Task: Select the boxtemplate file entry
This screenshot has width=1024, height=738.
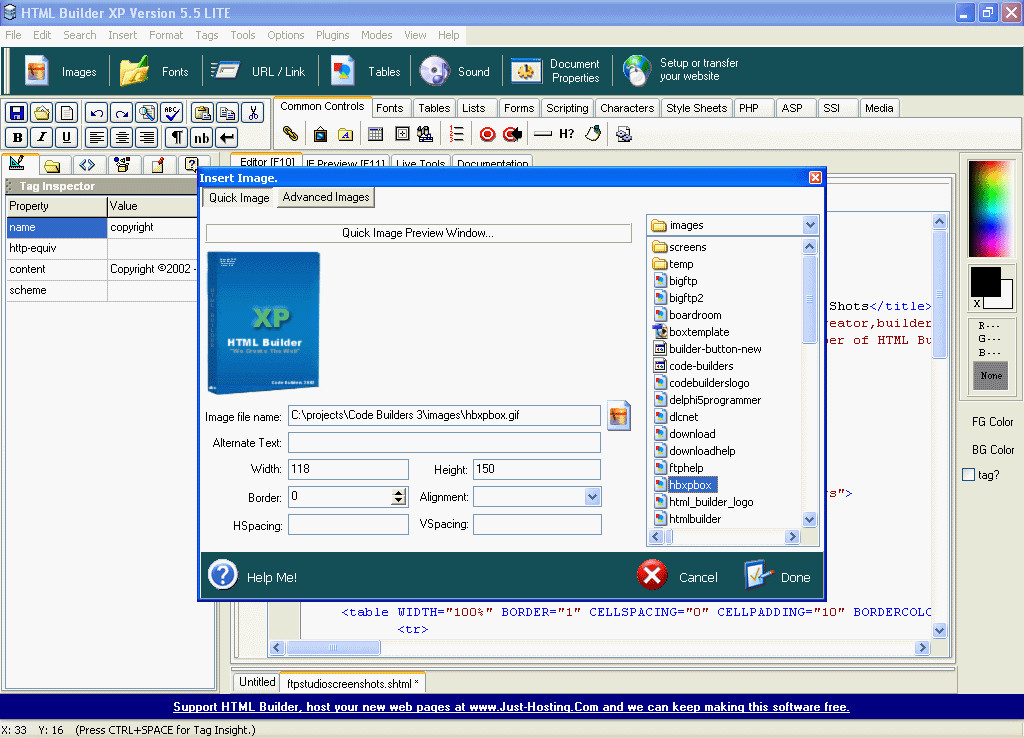Action: [691, 332]
